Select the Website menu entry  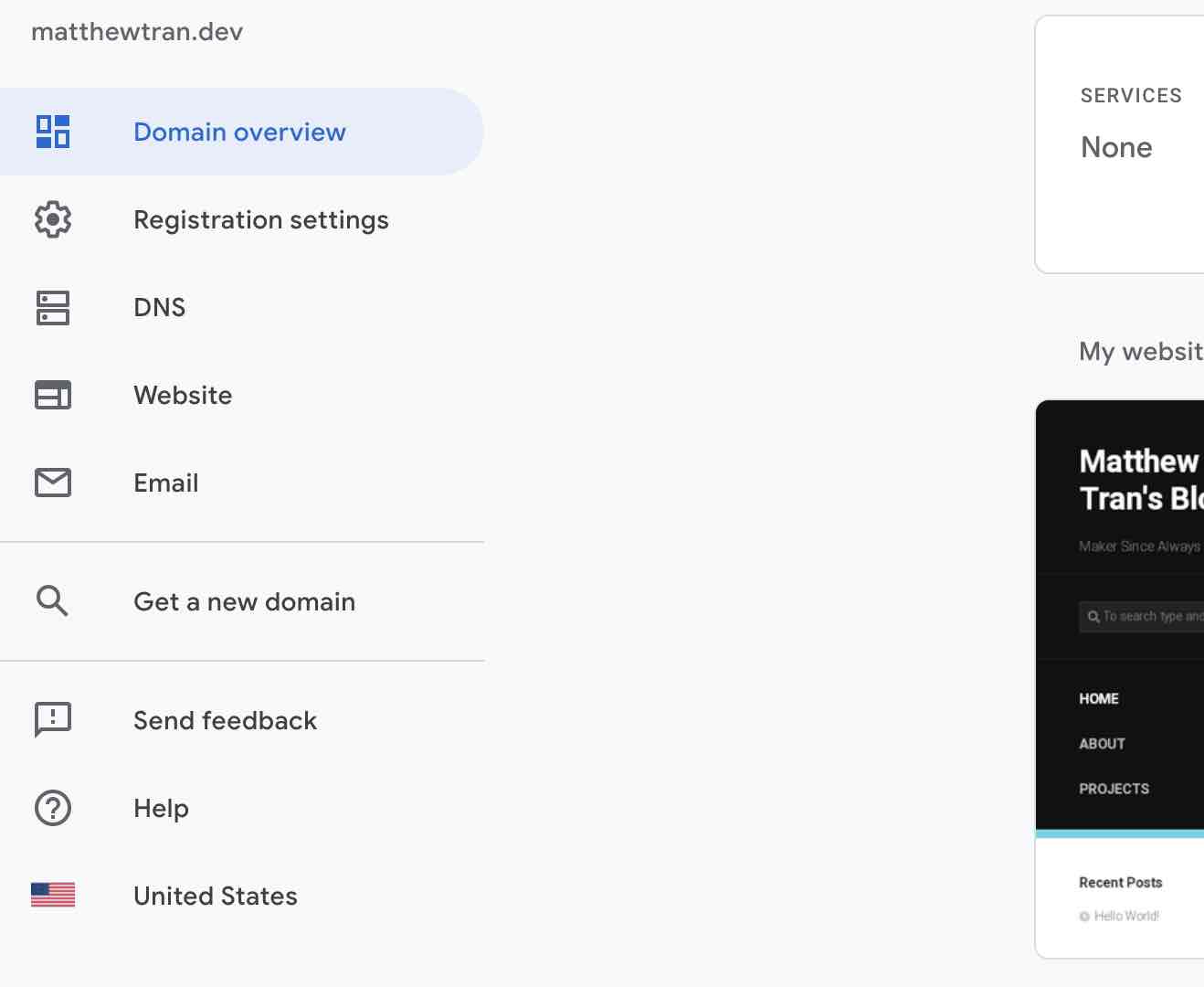pyautogui.click(x=183, y=395)
